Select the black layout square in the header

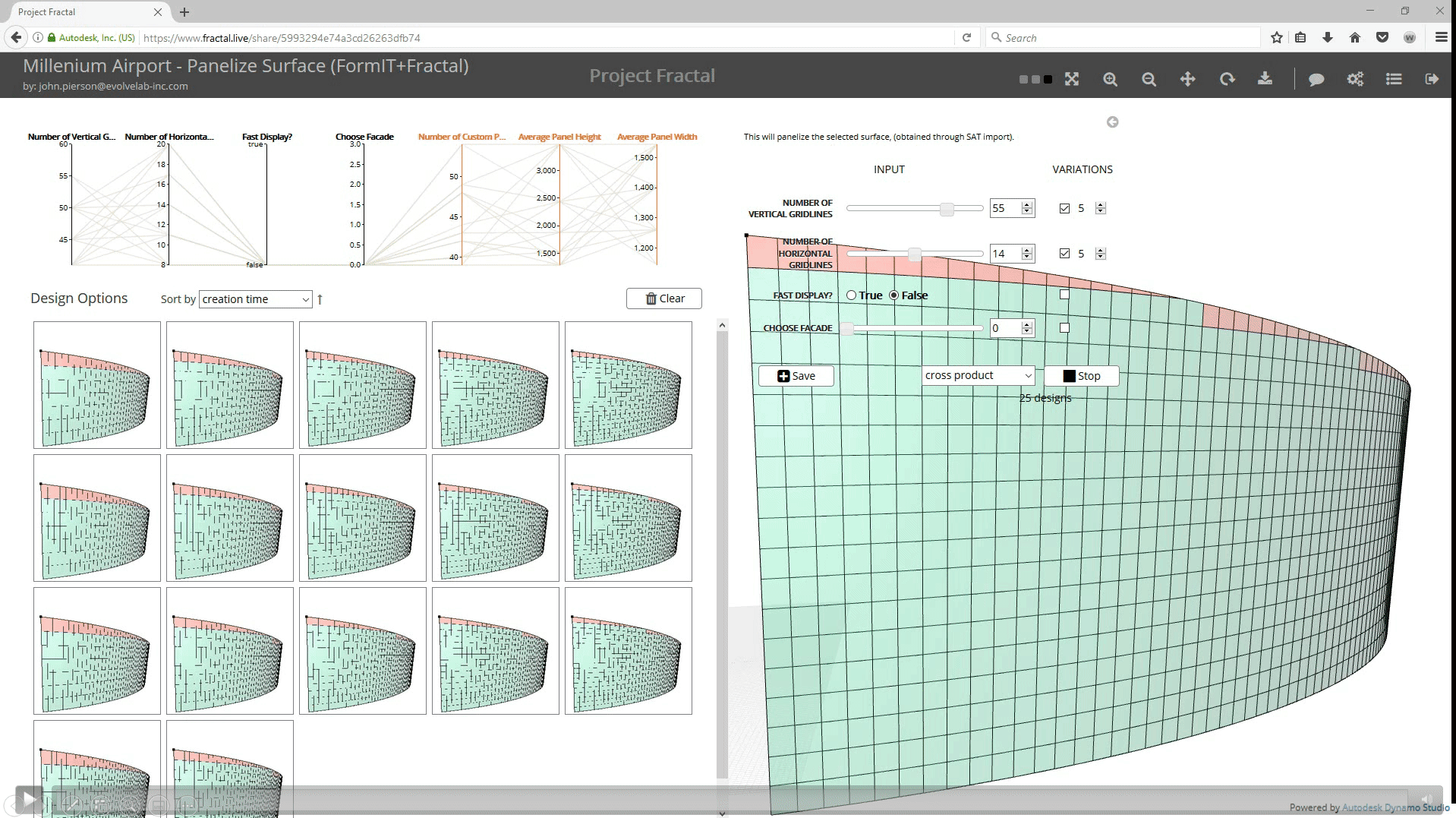pos(1048,79)
